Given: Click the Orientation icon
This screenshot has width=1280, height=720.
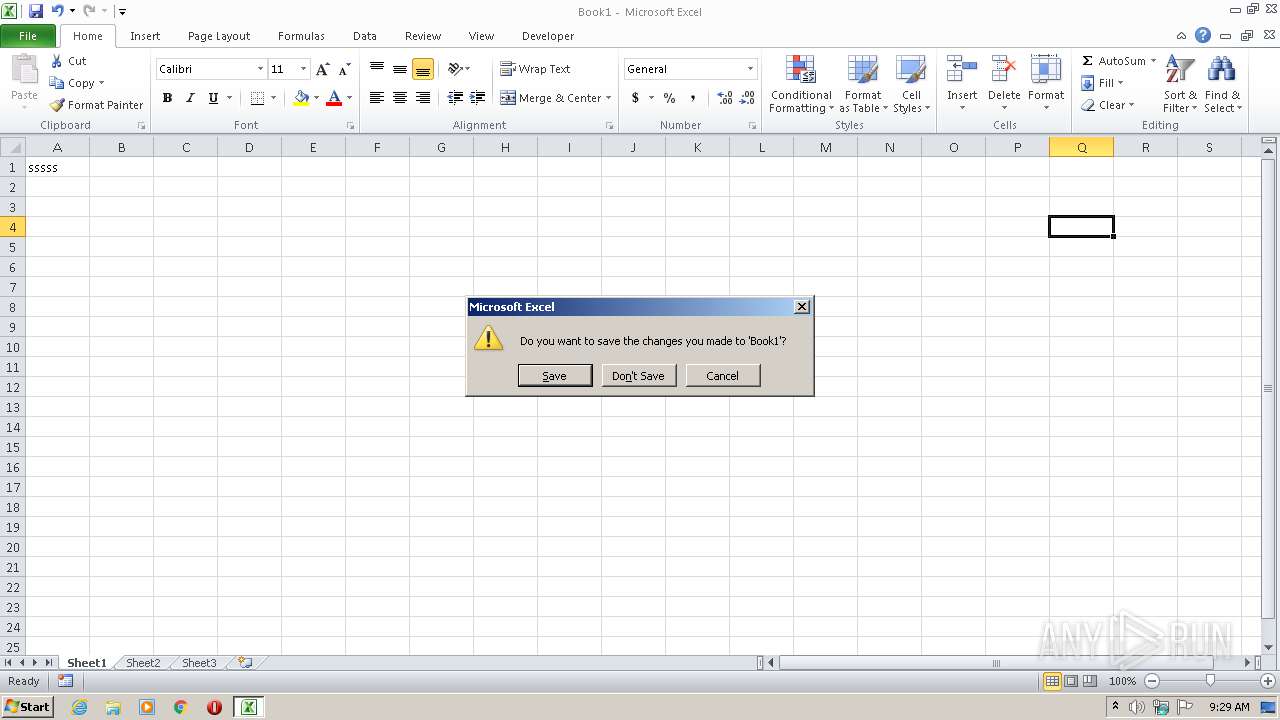Looking at the screenshot, I should click(455, 69).
